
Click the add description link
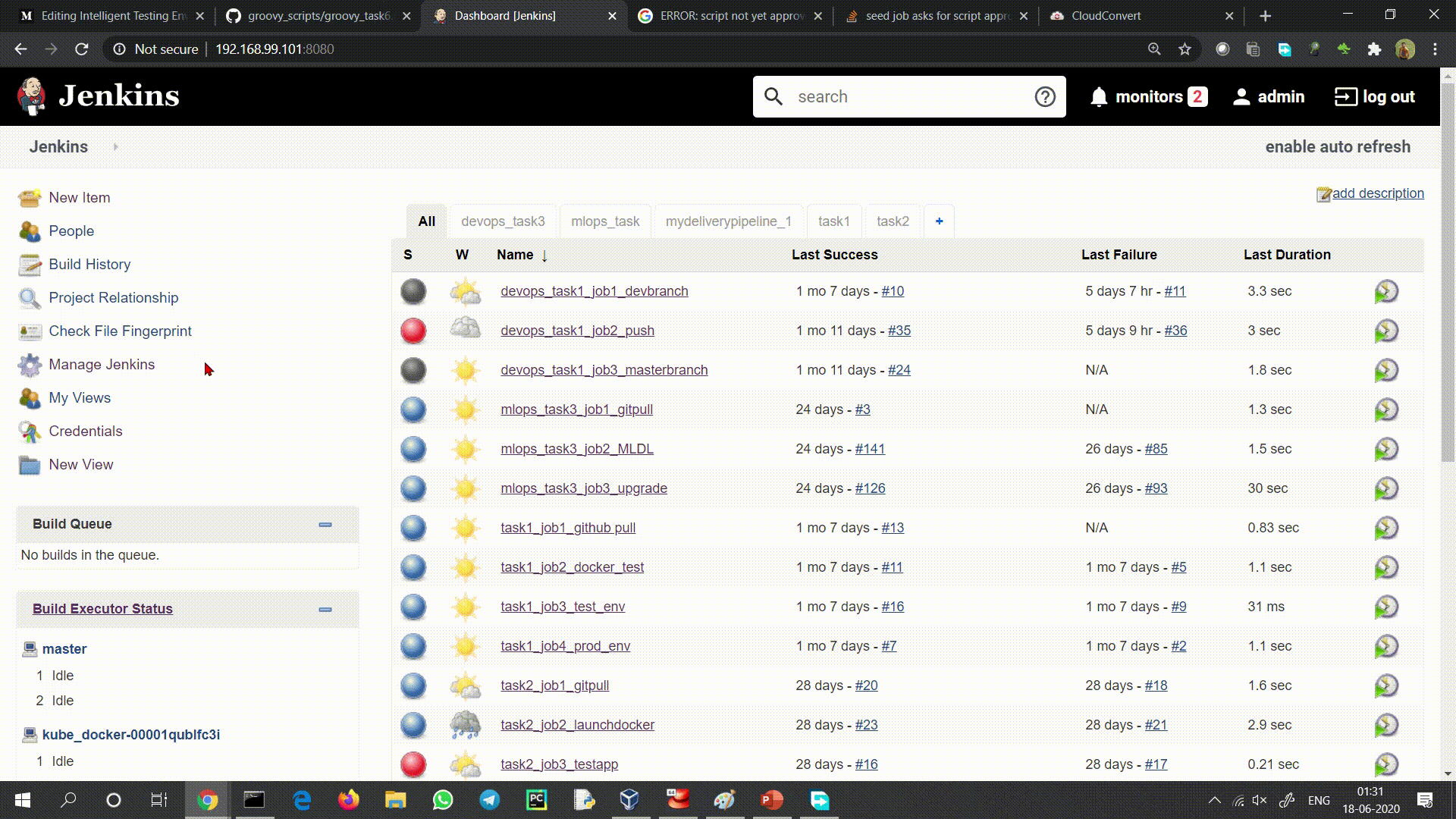click(x=1378, y=193)
